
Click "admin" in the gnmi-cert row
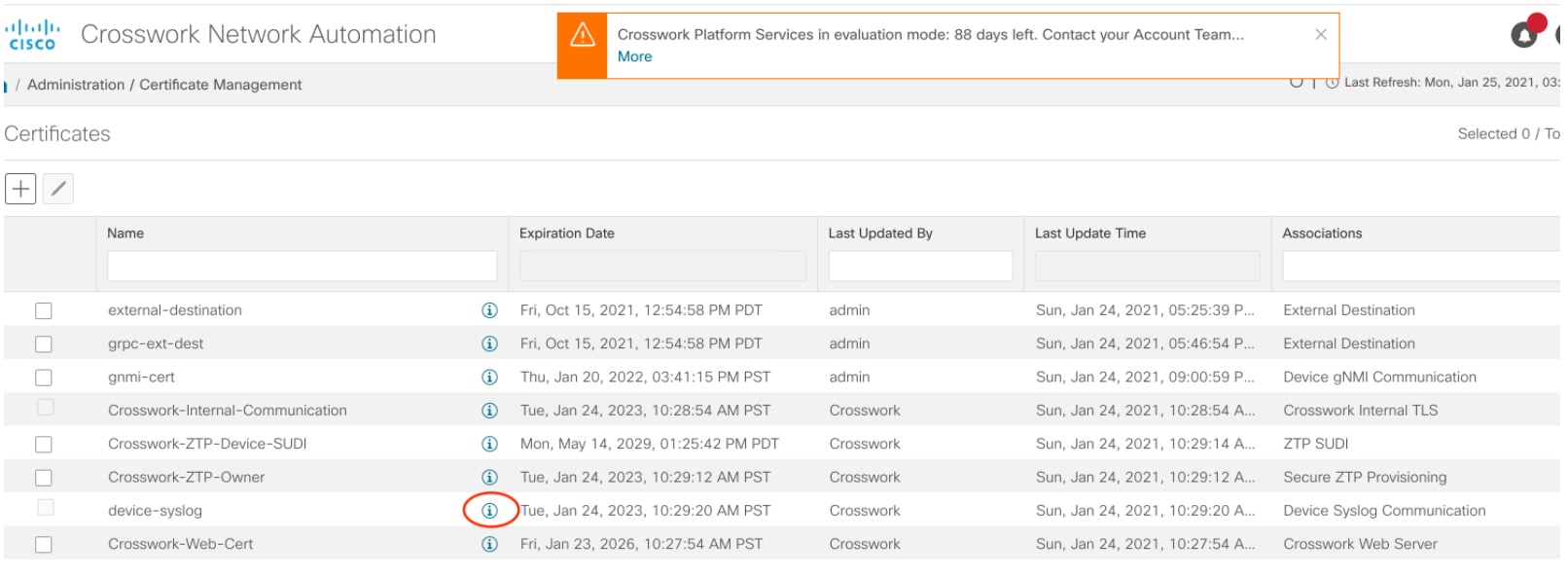point(849,377)
